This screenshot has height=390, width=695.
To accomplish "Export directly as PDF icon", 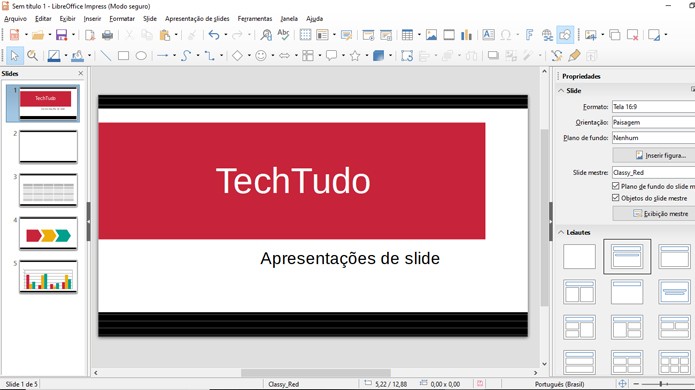I will click(90, 35).
